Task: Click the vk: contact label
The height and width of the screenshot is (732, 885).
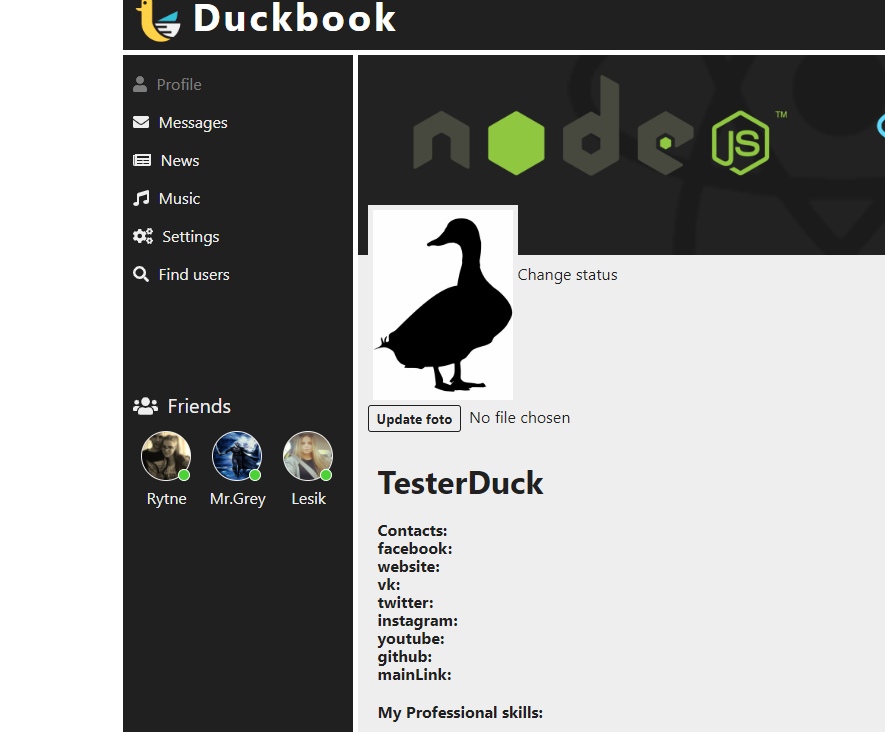Action: pyautogui.click(x=389, y=585)
